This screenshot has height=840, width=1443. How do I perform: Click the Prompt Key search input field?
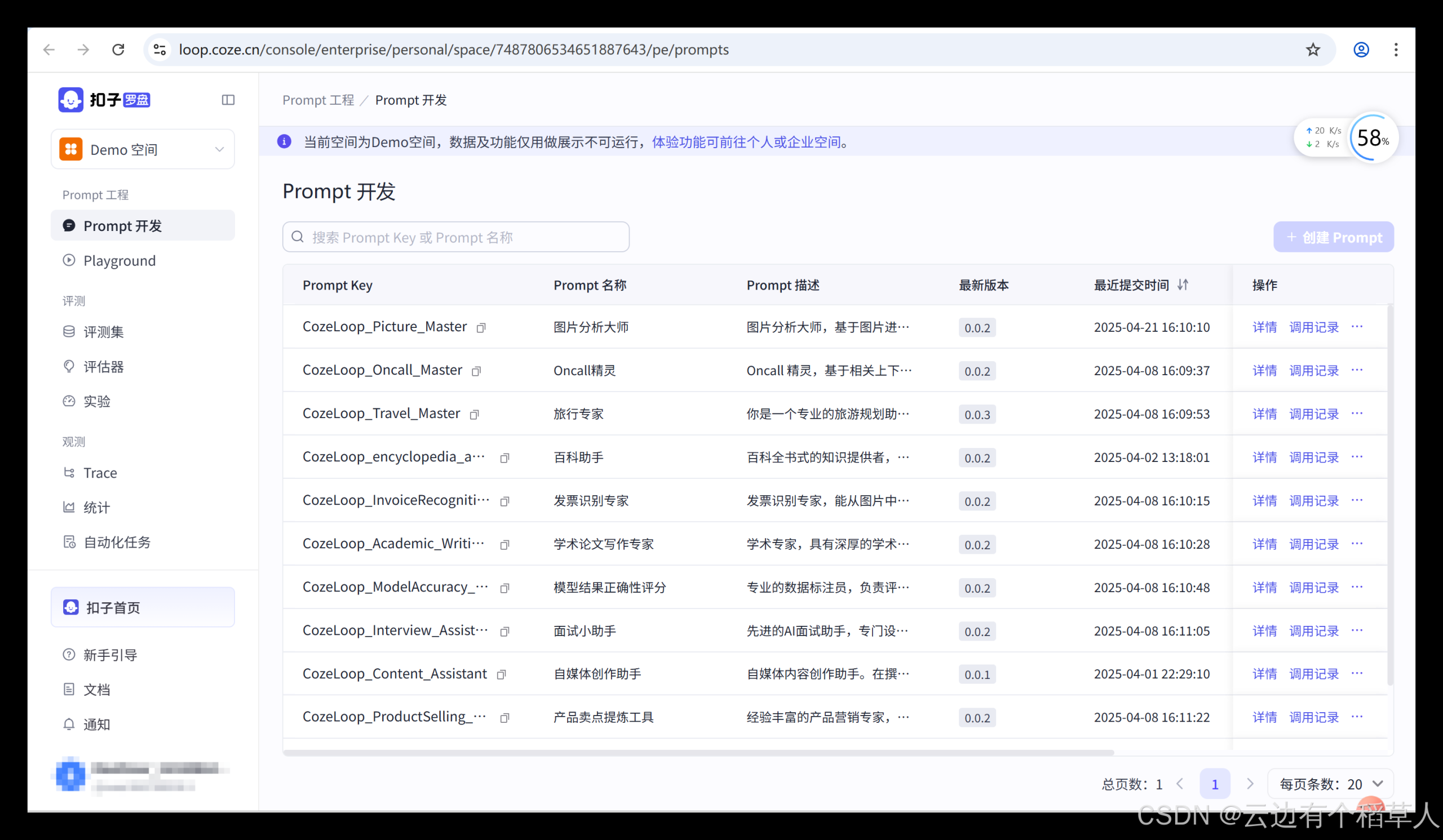pyautogui.click(x=455, y=237)
